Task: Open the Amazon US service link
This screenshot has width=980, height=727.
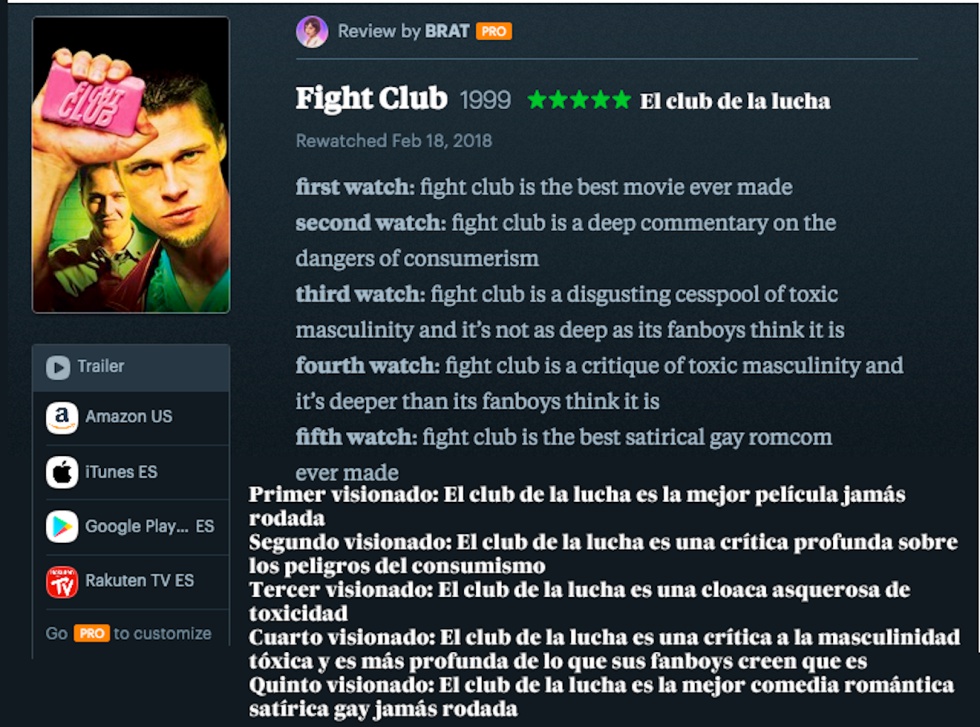Action: (129, 417)
